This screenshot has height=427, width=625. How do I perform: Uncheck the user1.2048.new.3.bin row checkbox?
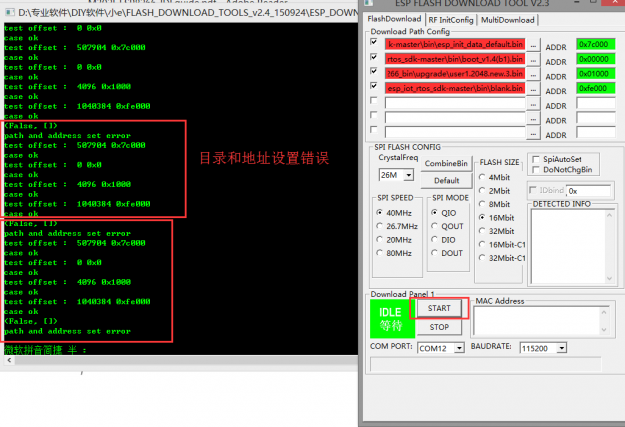[x=374, y=71]
